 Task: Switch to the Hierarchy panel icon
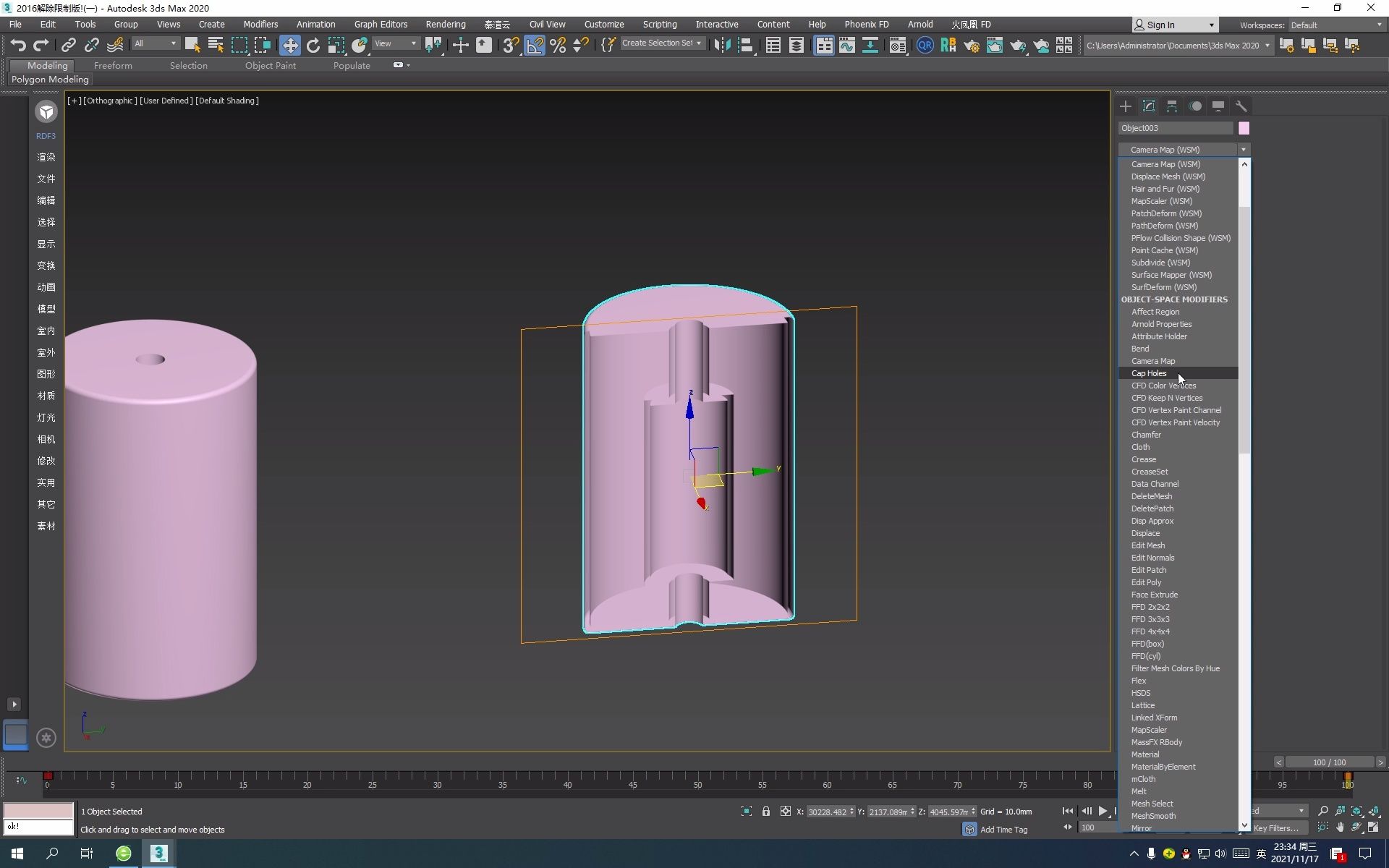(x=1171, y=106)
